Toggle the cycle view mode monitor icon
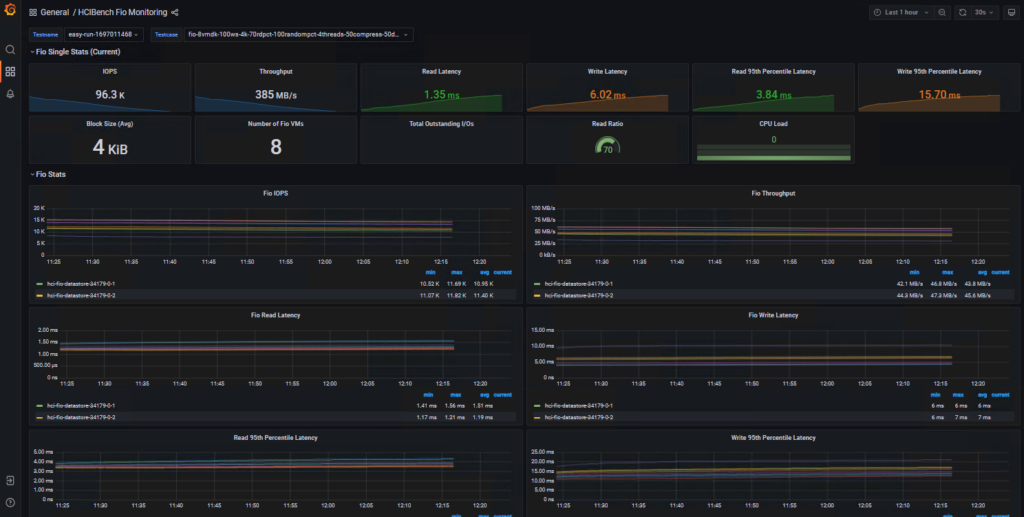Image resolution: width=1024 pixels, height=517 pixels. coord(1009,13)
